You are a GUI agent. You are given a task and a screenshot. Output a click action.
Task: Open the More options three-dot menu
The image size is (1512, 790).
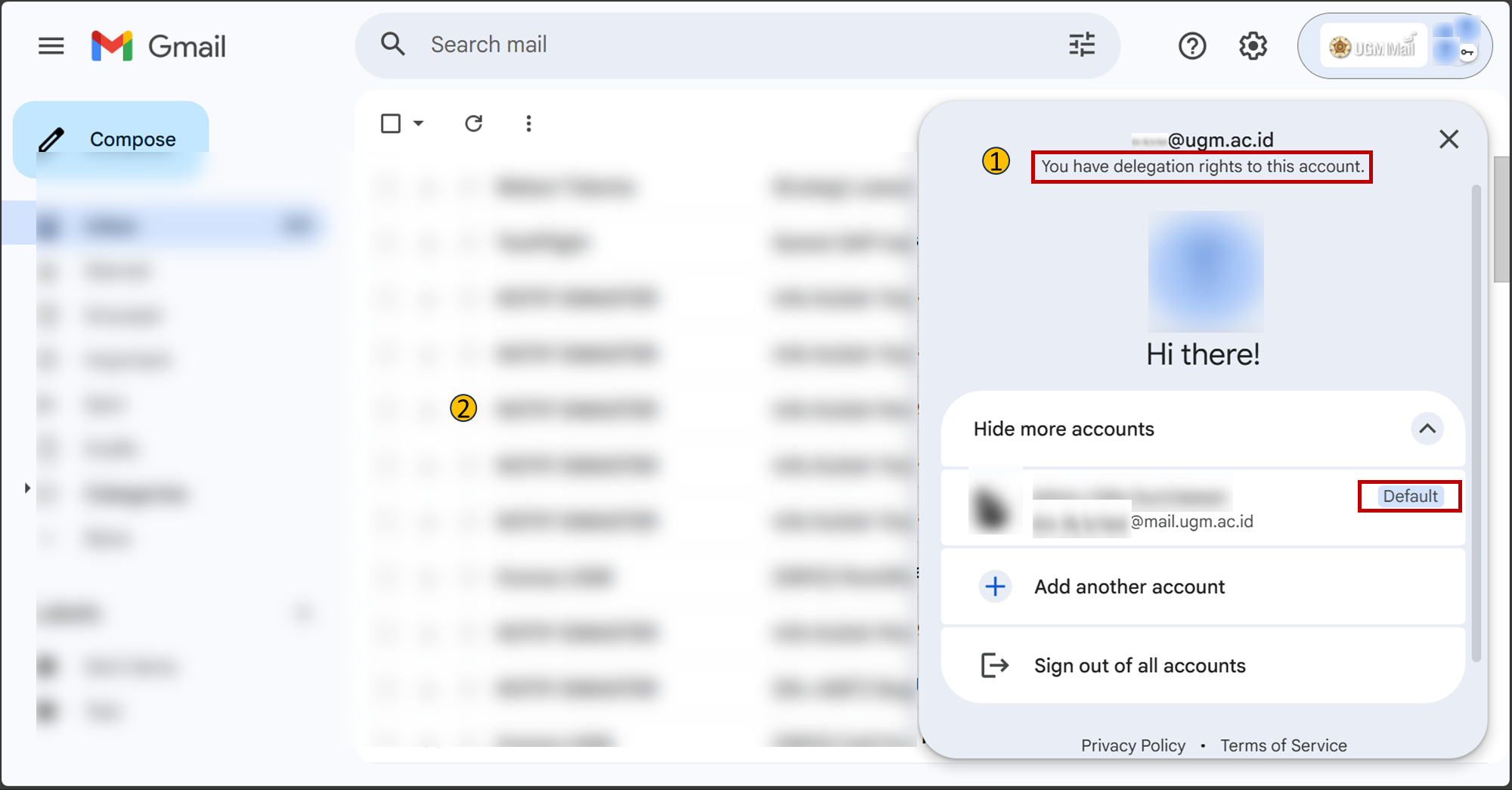(x=528, y=123)
